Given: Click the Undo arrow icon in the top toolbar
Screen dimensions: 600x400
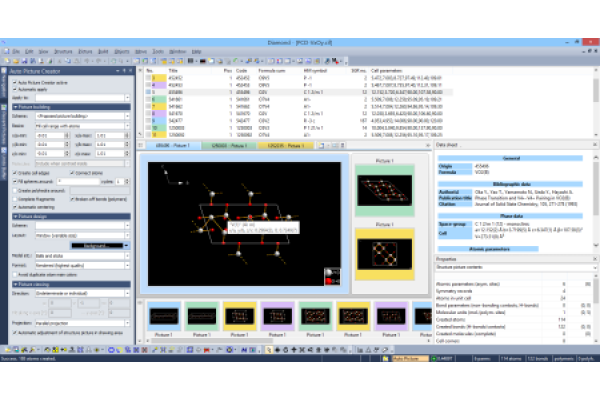Looking at the screenshot, I should (87, 61).
